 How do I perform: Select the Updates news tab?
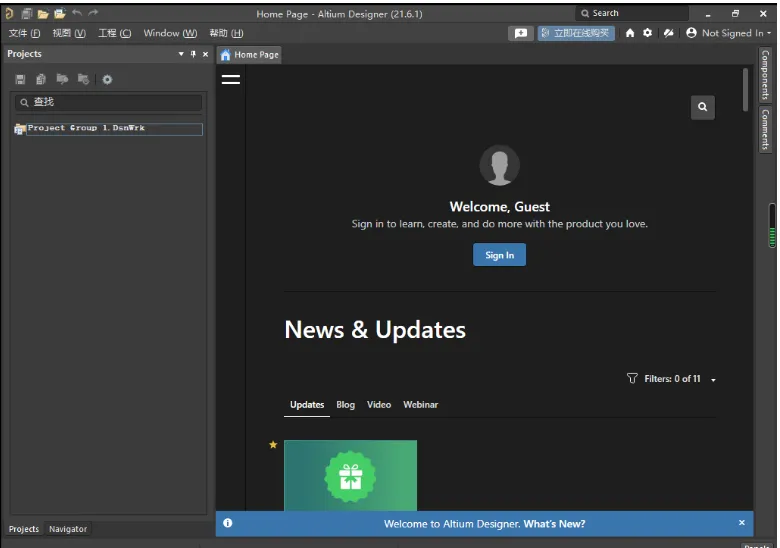(307, 405)
